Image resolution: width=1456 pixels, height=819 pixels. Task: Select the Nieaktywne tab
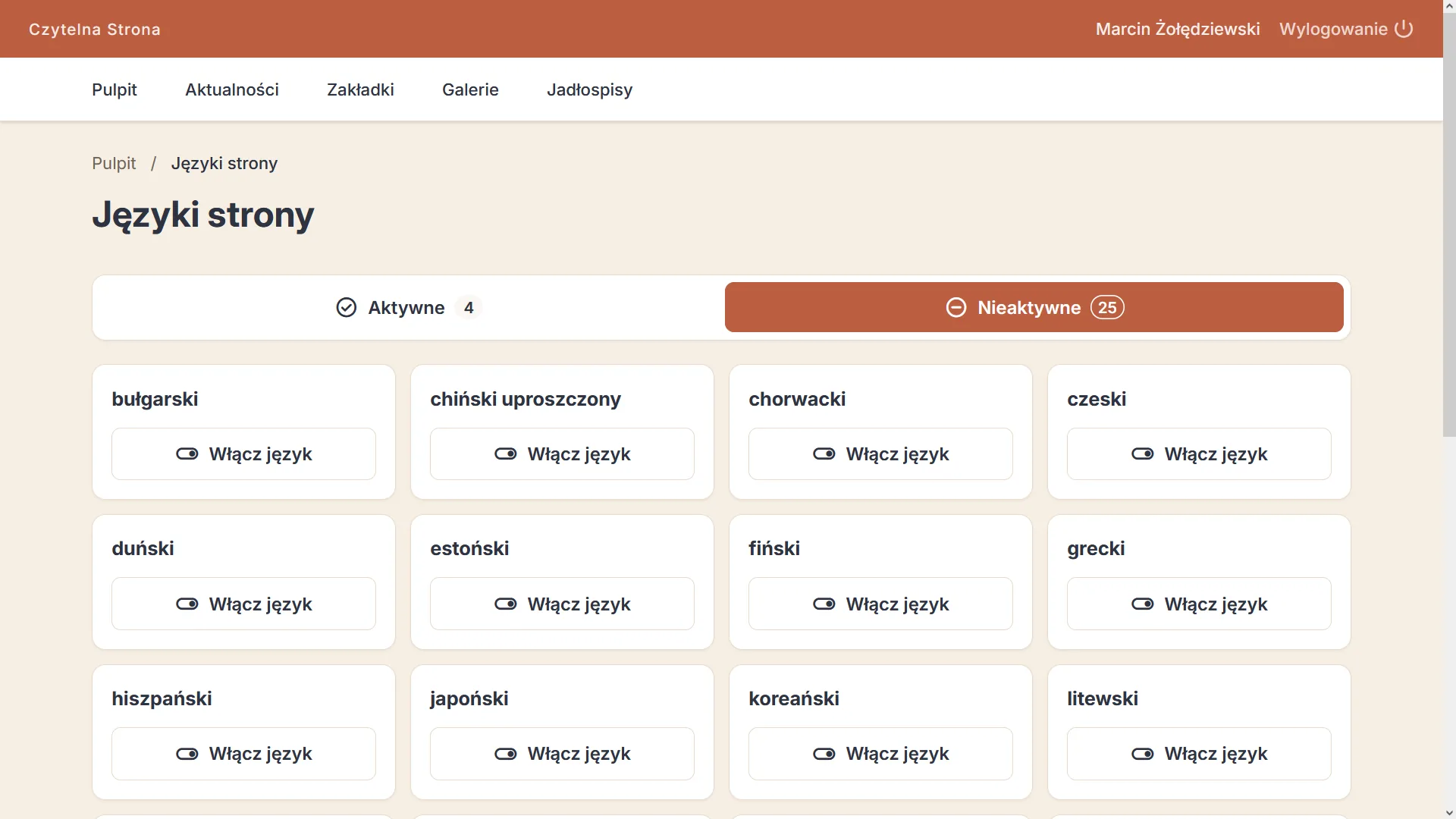[x=1034, y=307]
